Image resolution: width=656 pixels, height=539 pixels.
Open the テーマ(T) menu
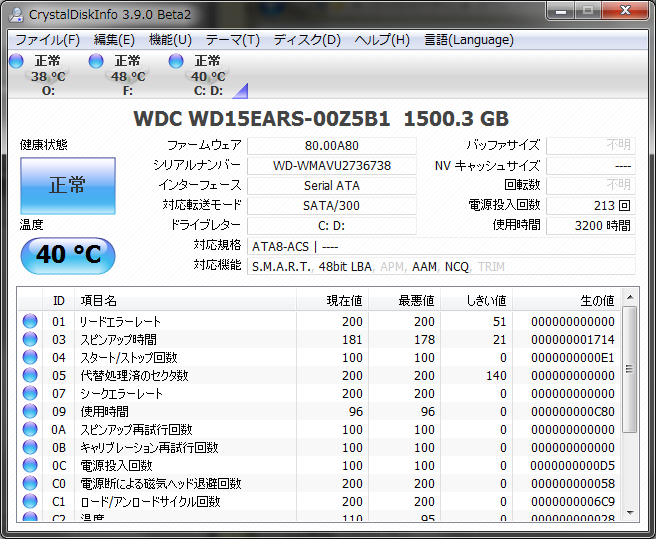(233, 40)
